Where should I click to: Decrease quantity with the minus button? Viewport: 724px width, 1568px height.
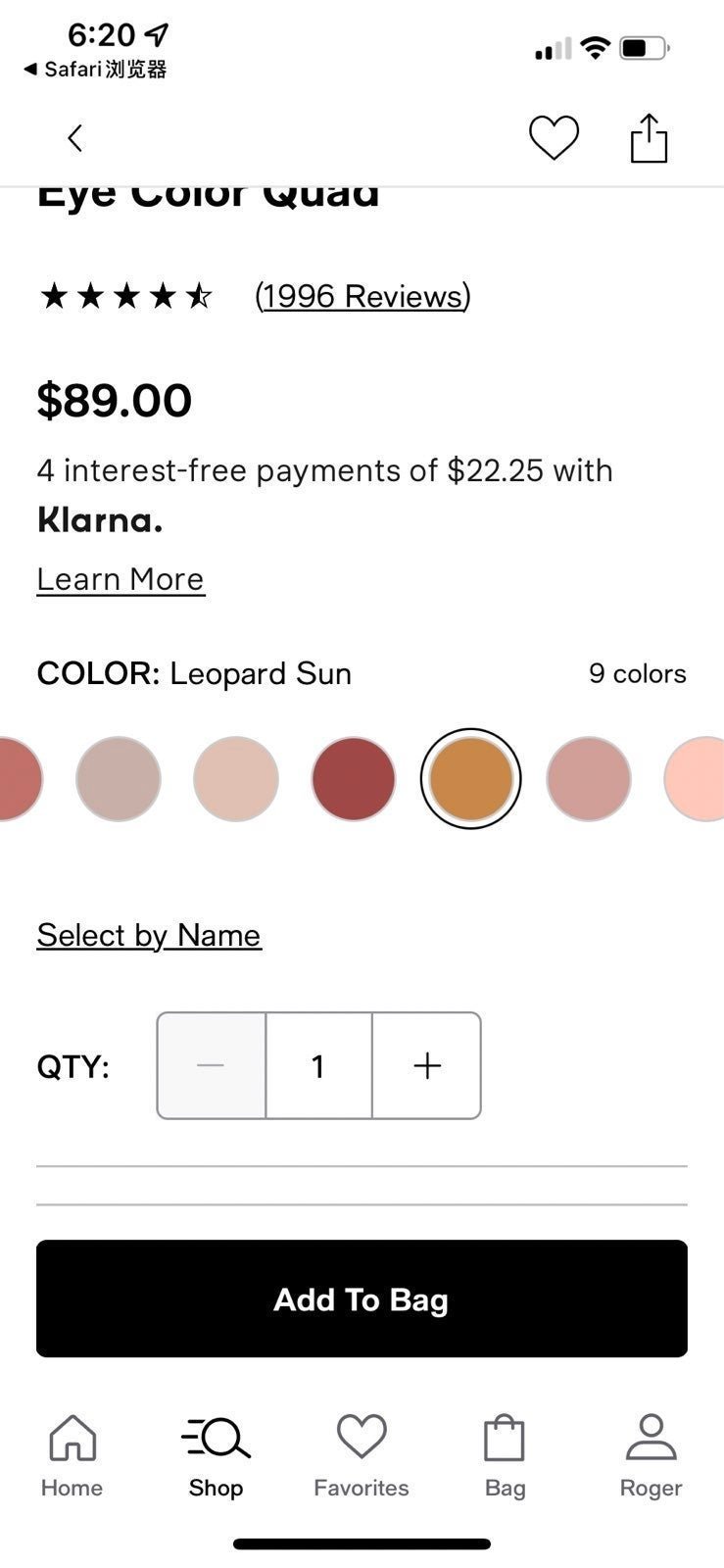pos(212,1065)
